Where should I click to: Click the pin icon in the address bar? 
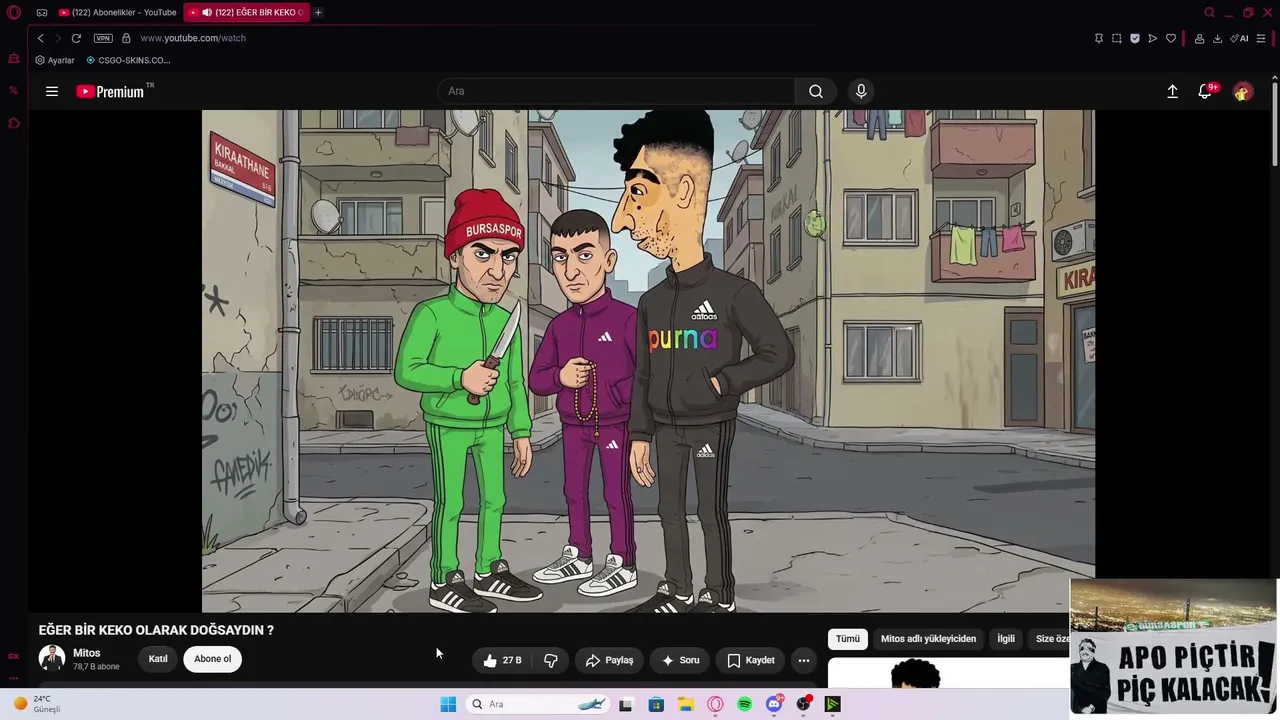pyautogui.click(x=1098, y=38)
